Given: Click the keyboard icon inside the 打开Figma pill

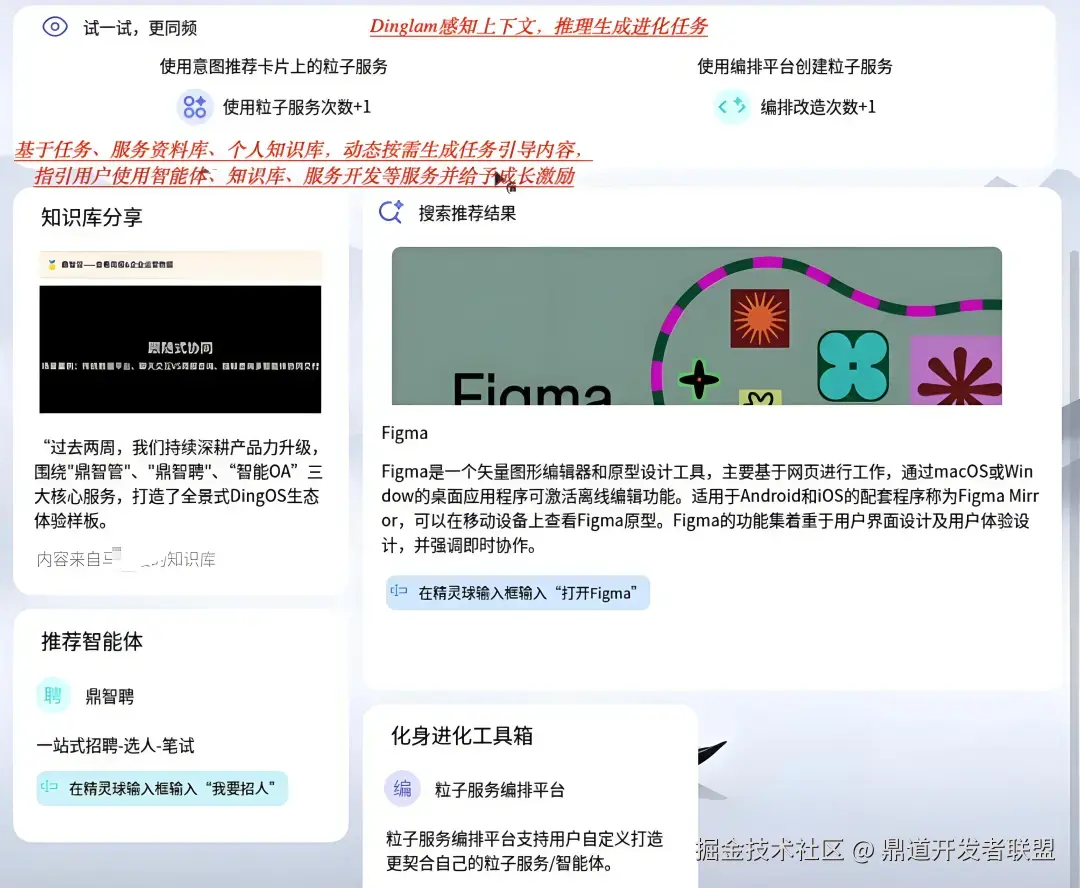Looking at the screenshot, I should pos(398,592).
